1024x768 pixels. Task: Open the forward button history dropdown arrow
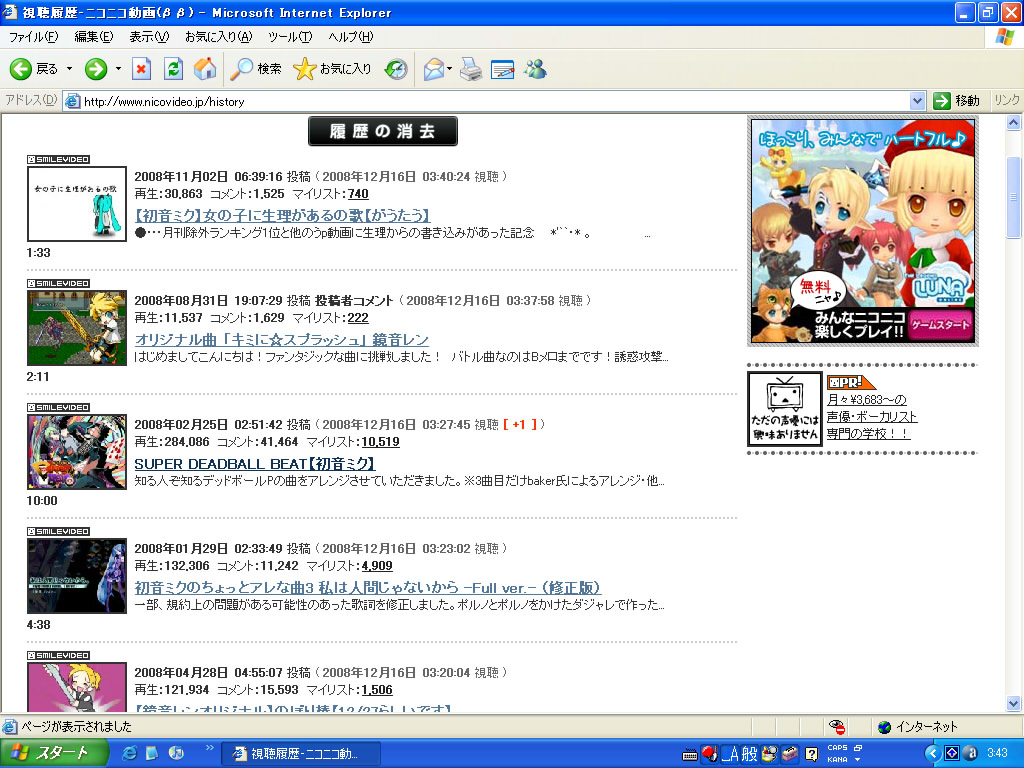[x=118, y=69]
